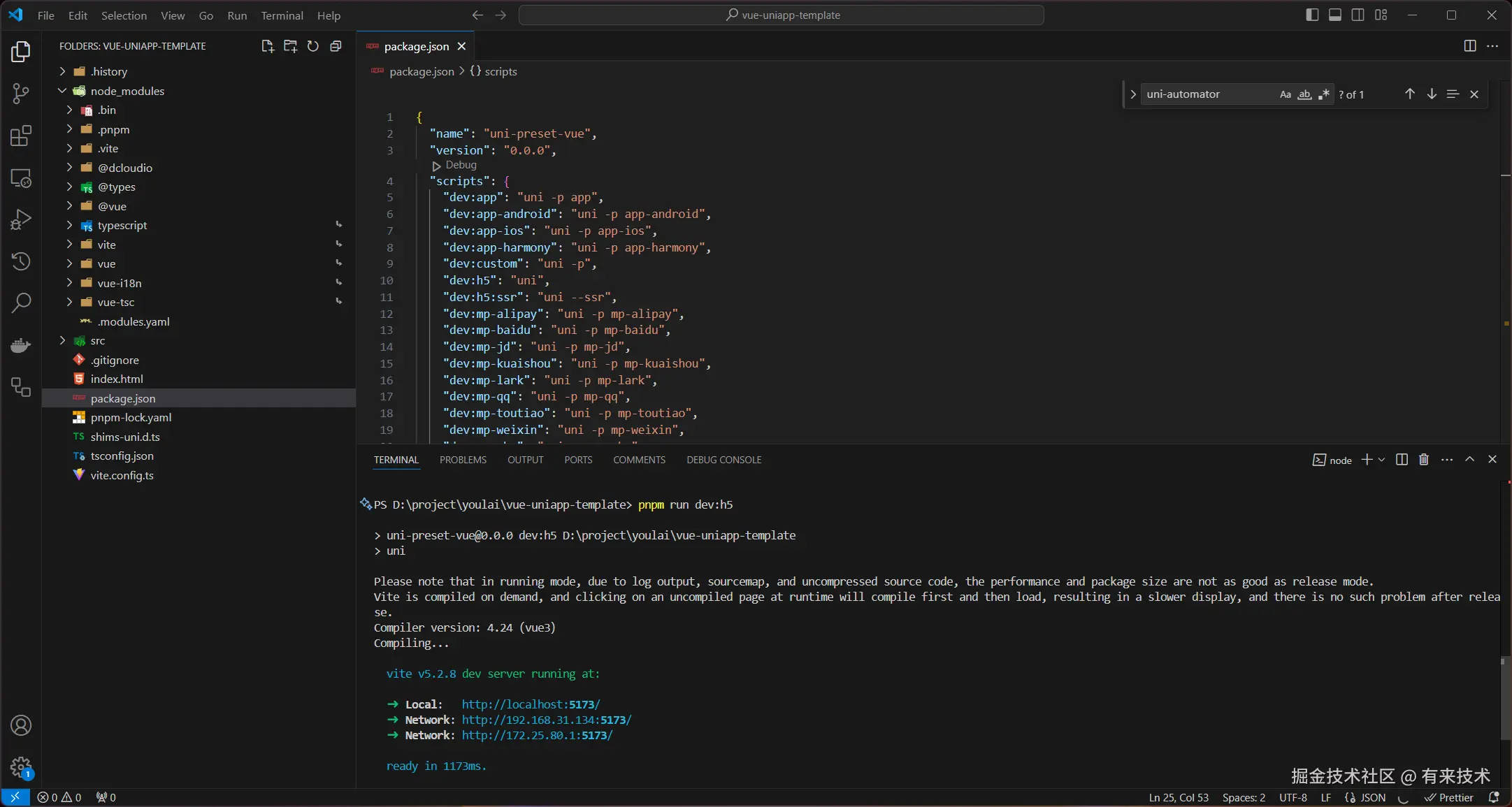Open the new terminal launch profile dropdown
Image resolution: width=1512 pixels, height=807 pixels.
point(1381,460)
